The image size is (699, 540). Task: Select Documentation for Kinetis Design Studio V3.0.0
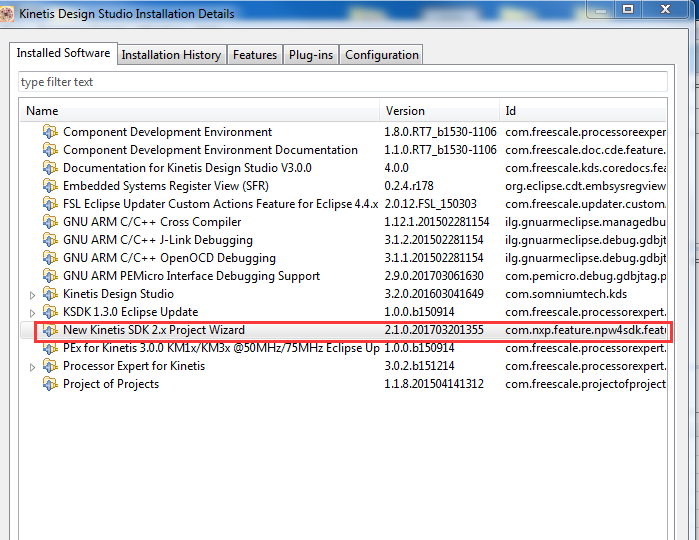pos(187,168)
